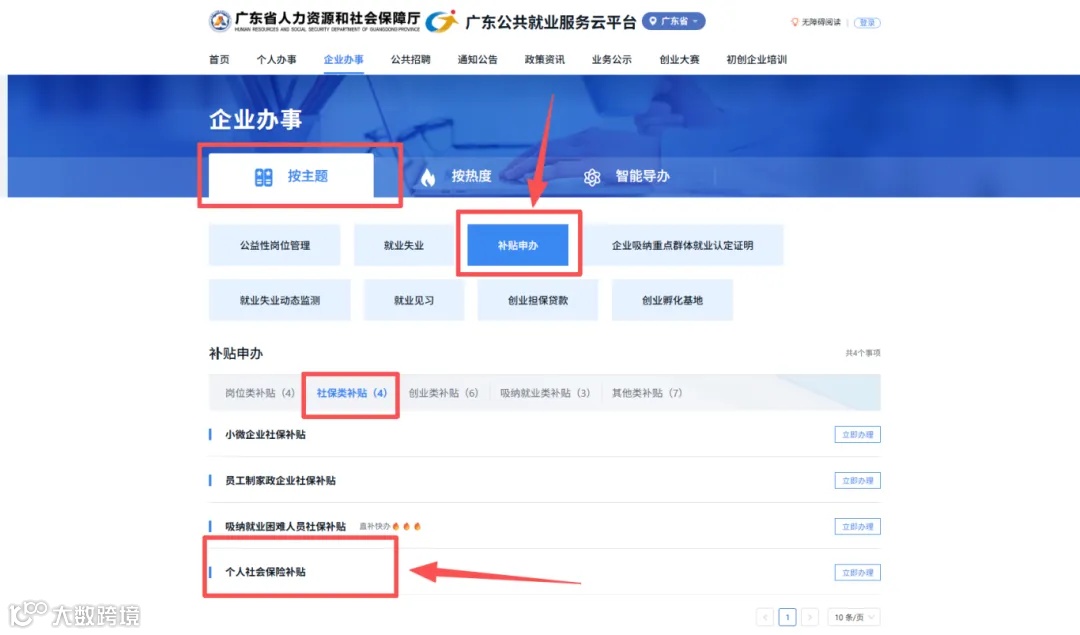The height and width of the screenshot is (635, 1080).
Task: Click 立即办理 for 个人社会保险补贴
Action: click(x=858, y=572)
